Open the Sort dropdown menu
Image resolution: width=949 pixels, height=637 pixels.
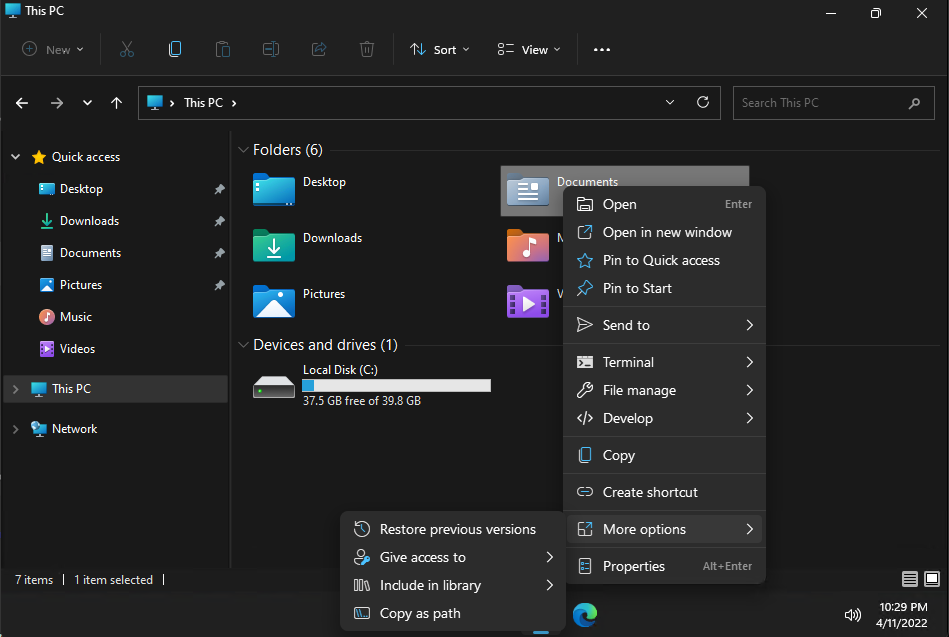pos(440,49)
